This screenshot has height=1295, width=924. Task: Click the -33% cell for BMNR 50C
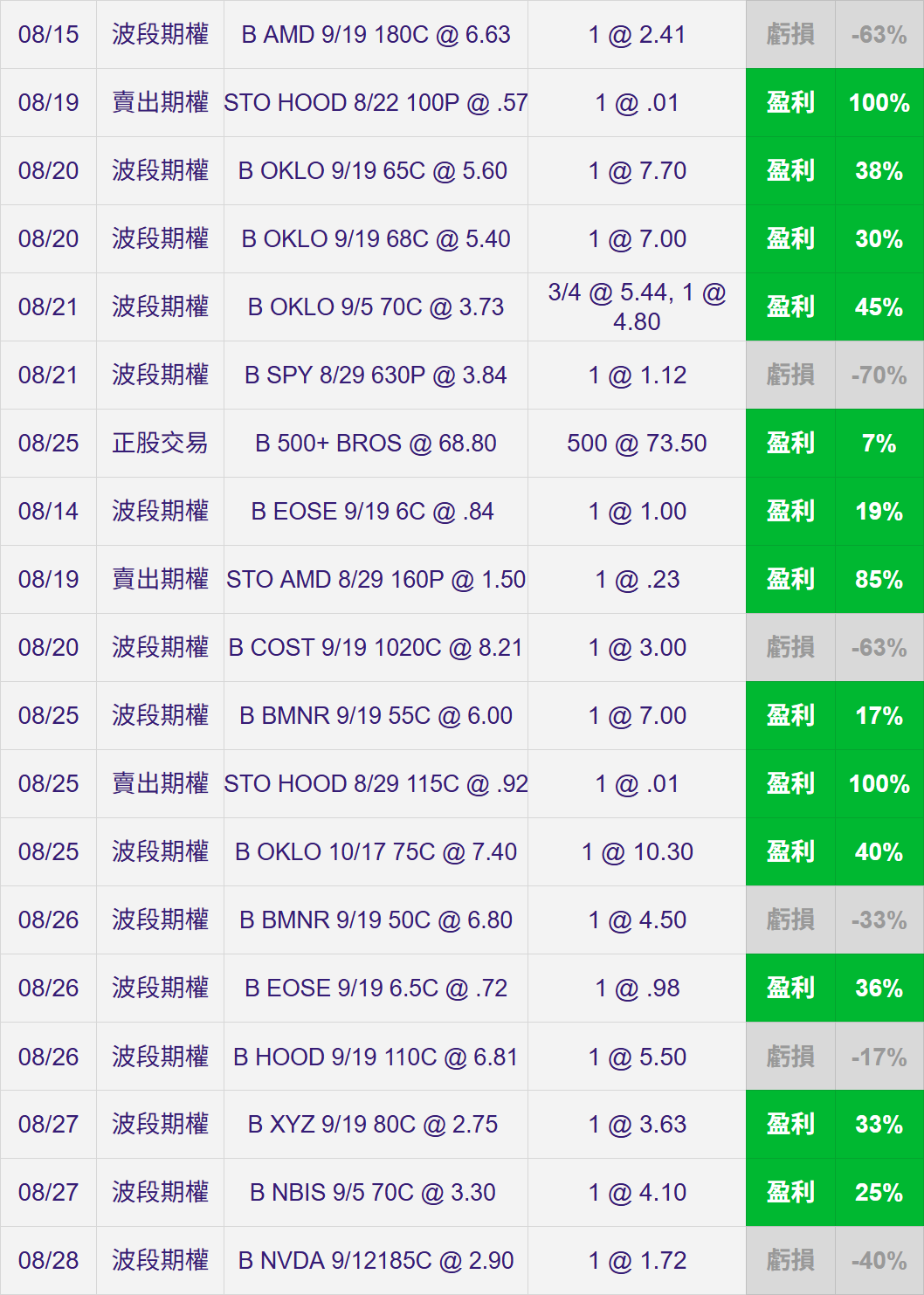click(x=879, y=920)
